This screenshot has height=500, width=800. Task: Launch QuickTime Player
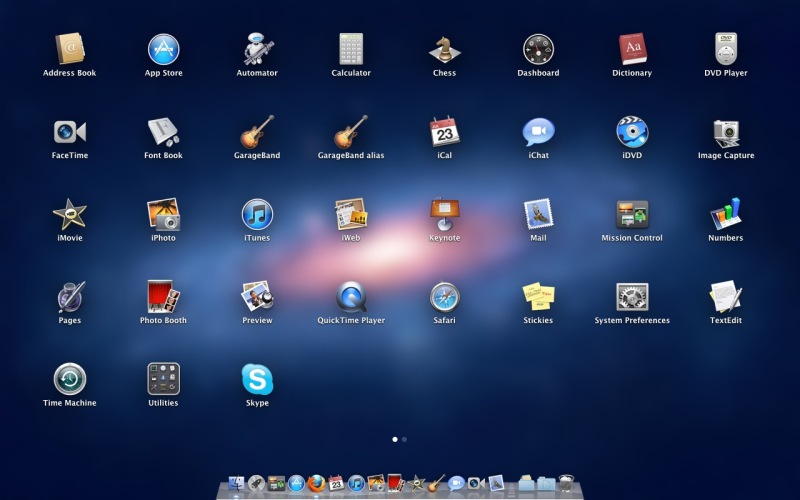click(x=351, y=297)
